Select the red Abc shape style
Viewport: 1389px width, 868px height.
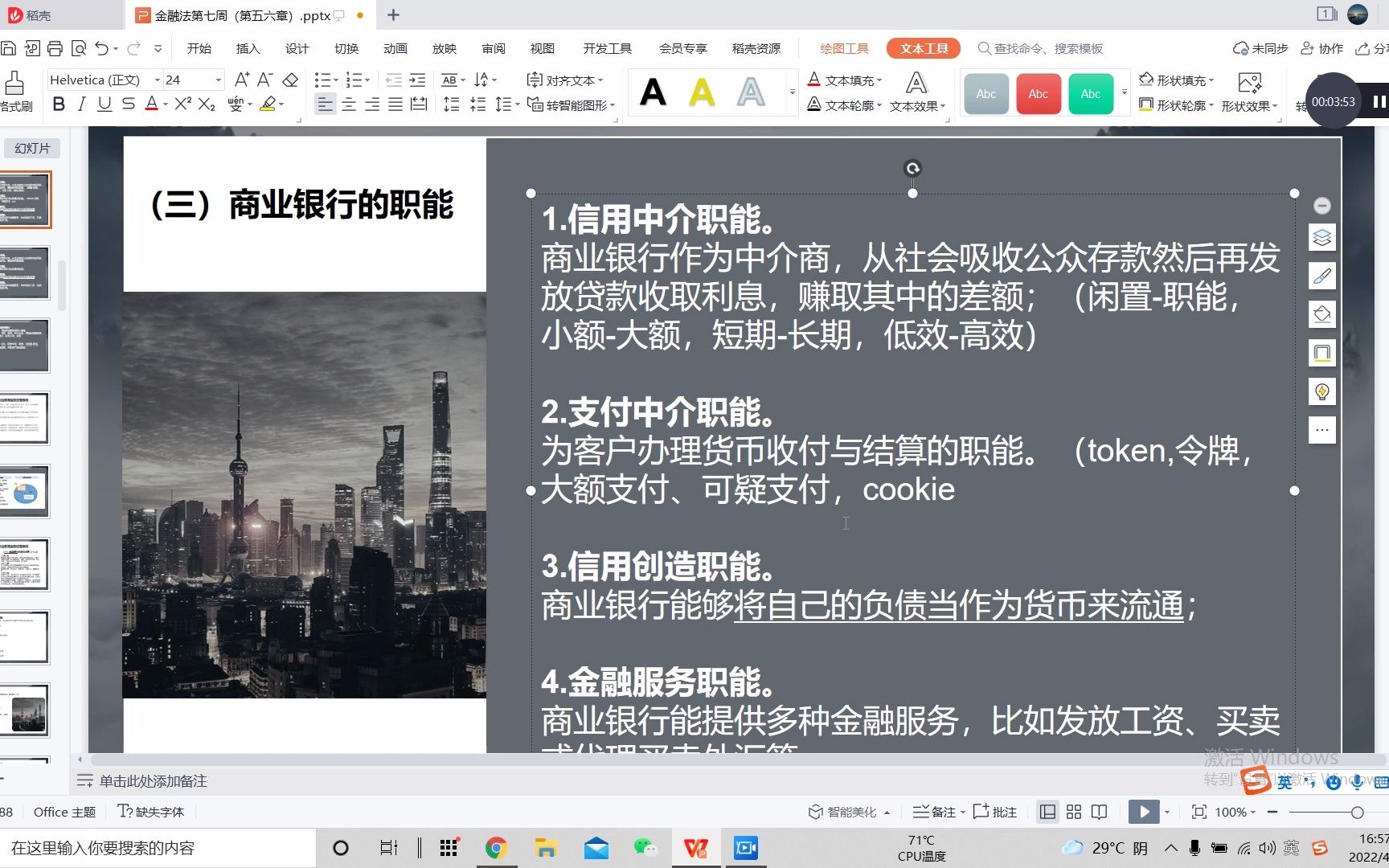(1039, 93)
